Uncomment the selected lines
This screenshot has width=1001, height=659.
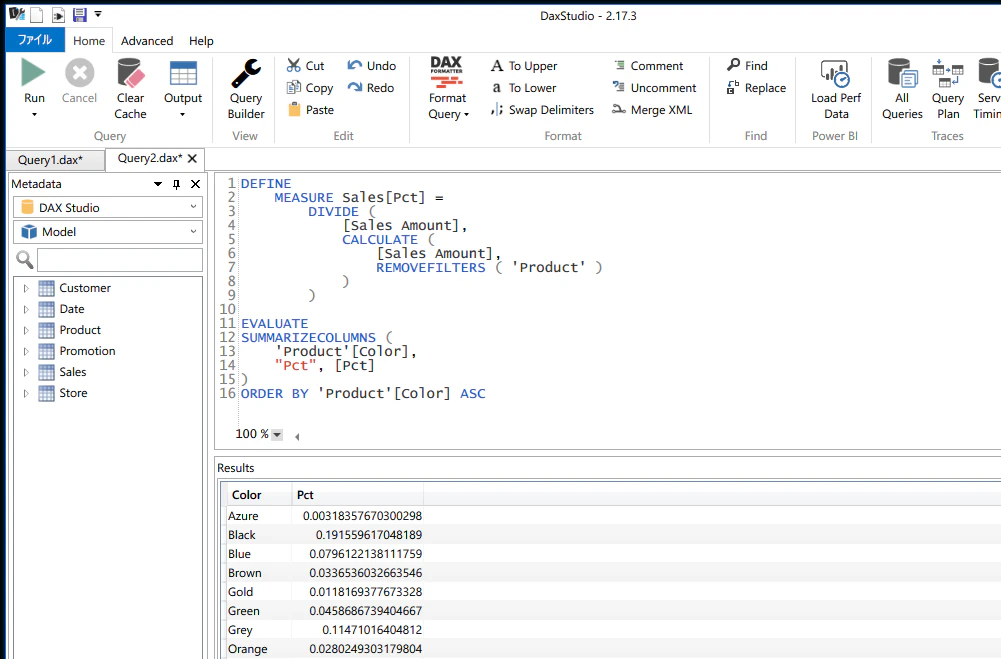pyautogui.click(x=654, y=88)
